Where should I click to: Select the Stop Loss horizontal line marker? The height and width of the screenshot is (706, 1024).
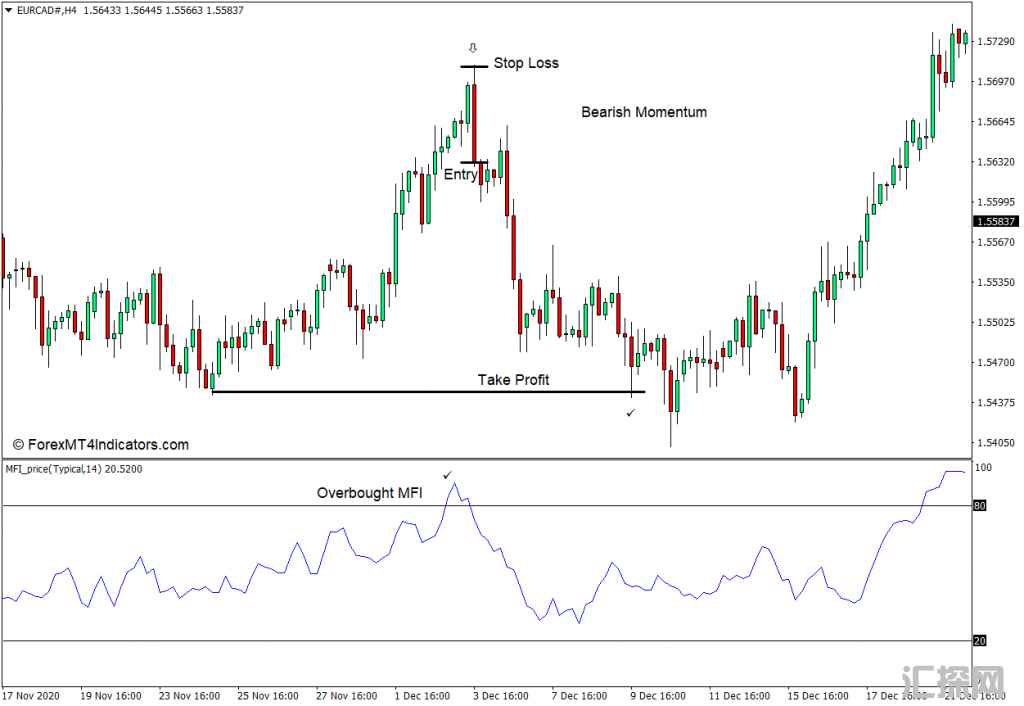[474, 67]
